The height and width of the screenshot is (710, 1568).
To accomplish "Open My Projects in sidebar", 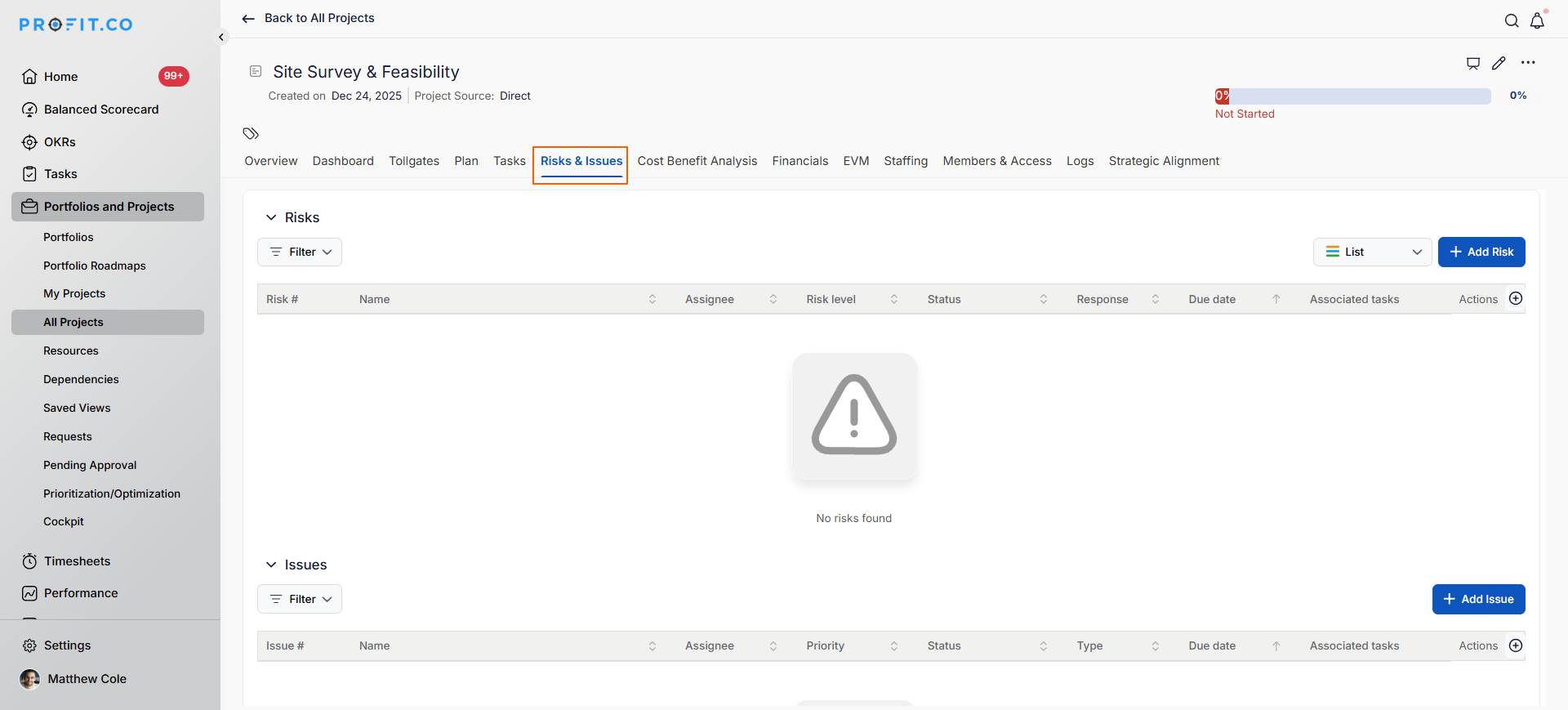I will coord(74,293).
